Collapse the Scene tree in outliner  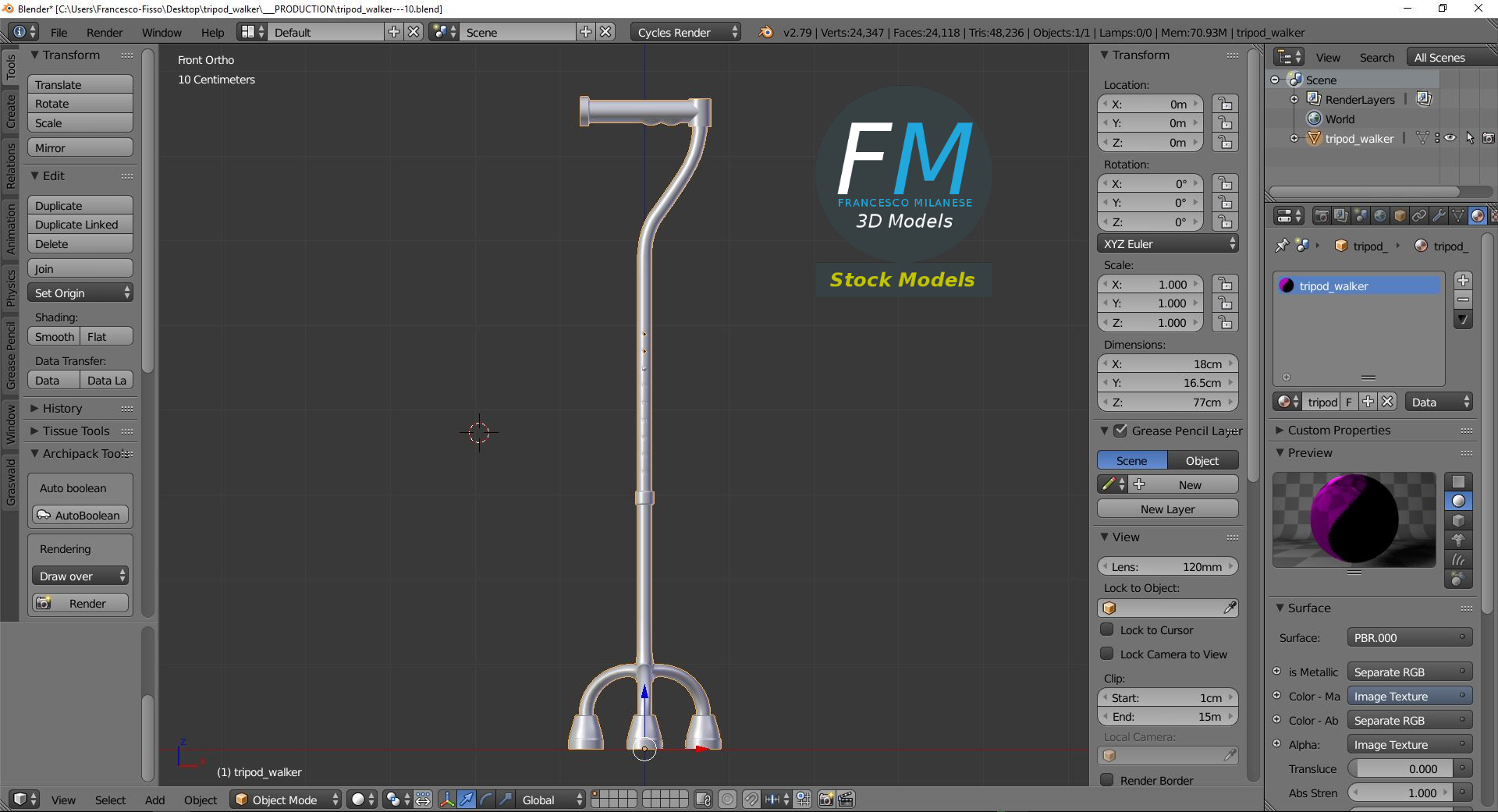tap(1275, 80)
